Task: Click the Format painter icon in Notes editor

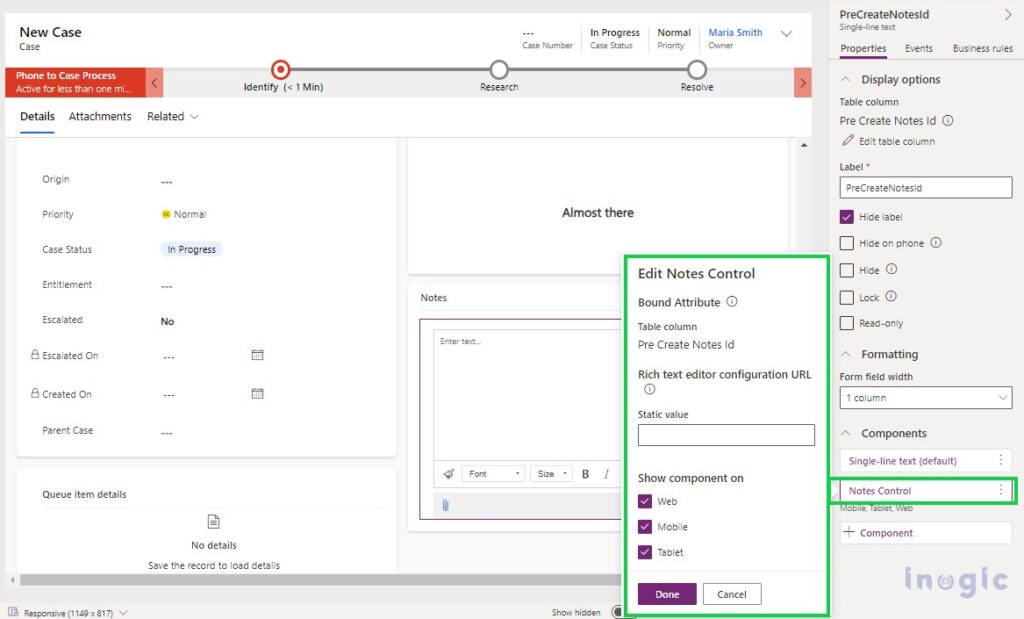Action: point(448,473)
